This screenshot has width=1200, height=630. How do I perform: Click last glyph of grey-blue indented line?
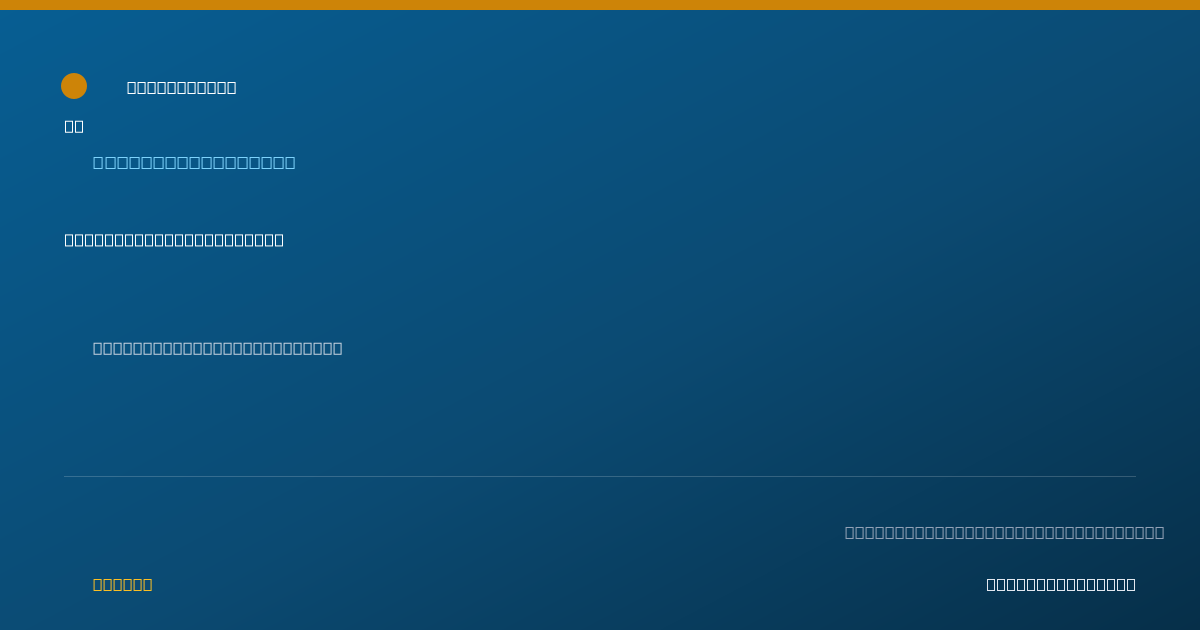[x=337, y=348]
